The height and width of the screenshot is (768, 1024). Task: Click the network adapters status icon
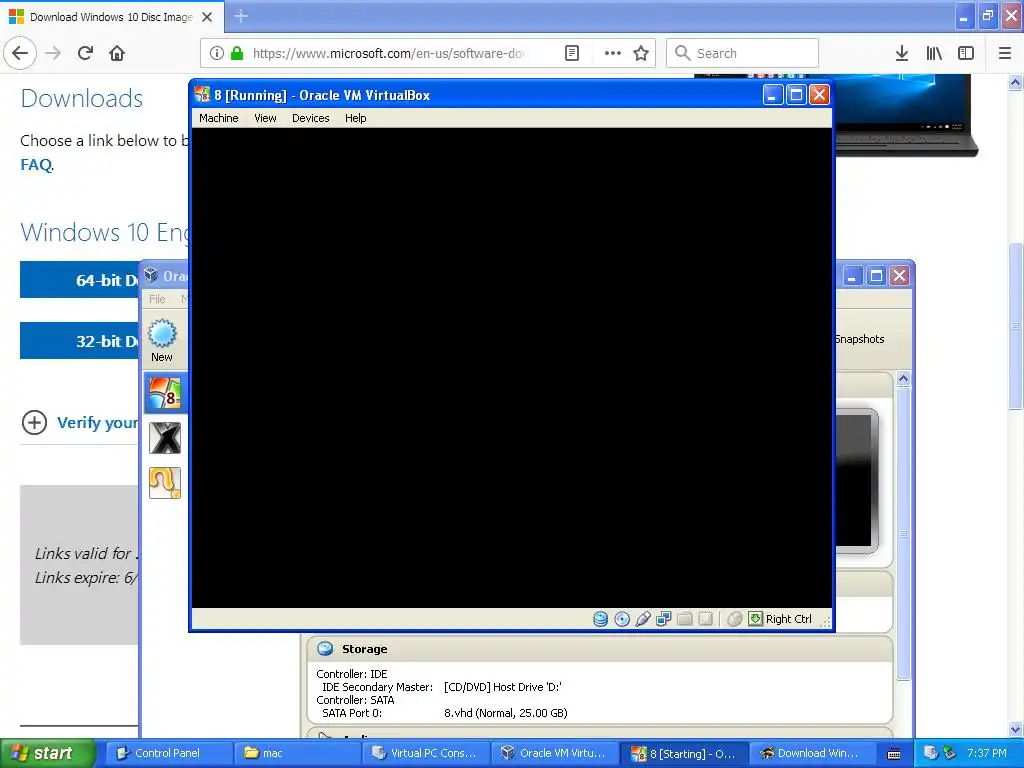664,618
